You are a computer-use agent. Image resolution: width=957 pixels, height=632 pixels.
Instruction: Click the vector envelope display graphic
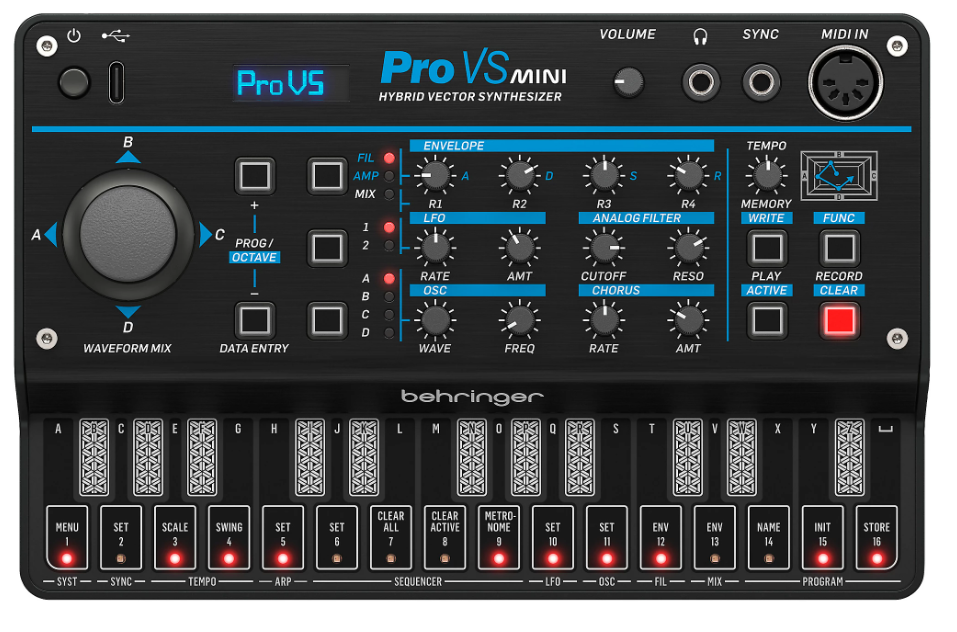[839, 176]
